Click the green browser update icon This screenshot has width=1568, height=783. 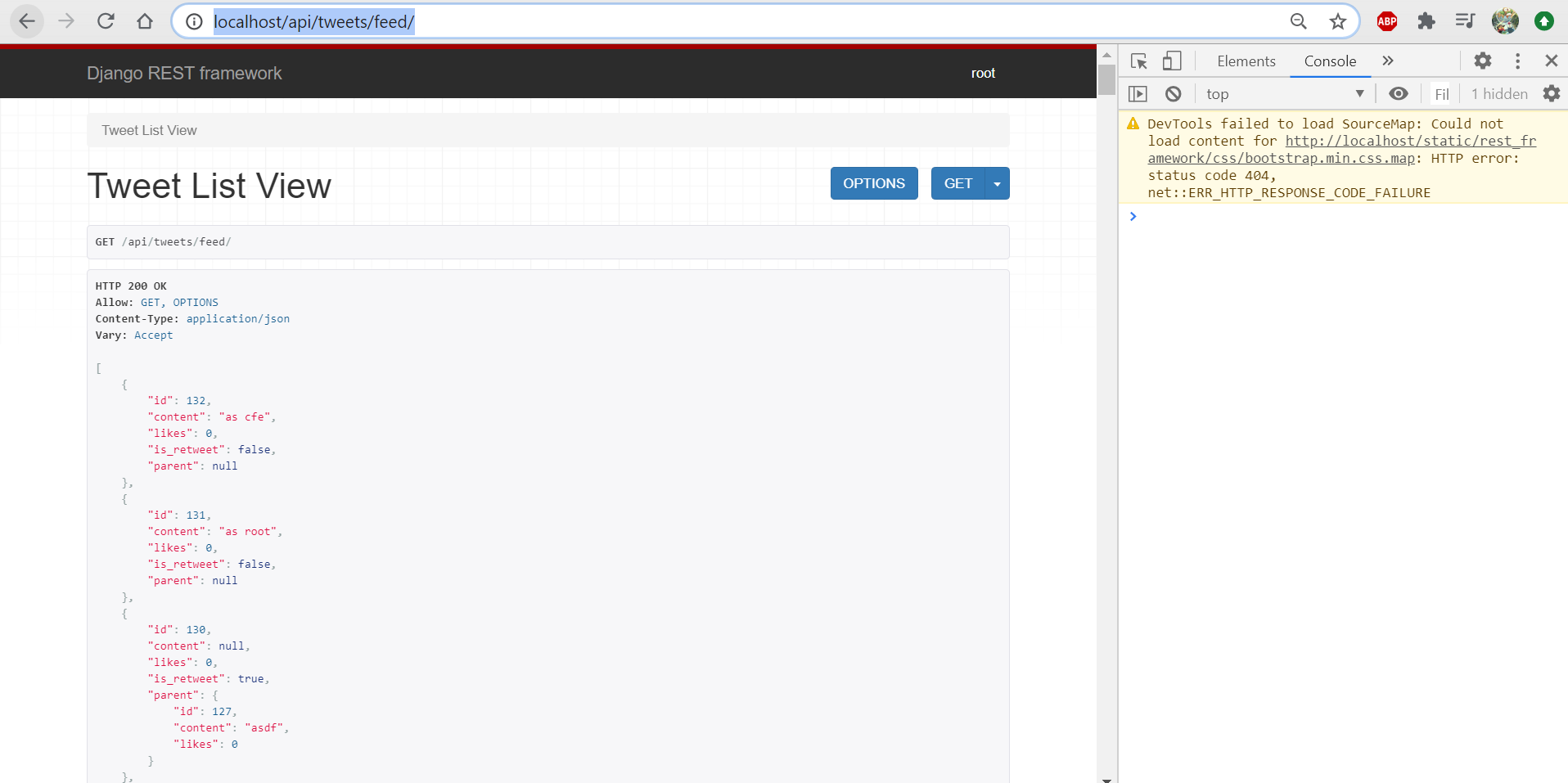click(1544, 21)
